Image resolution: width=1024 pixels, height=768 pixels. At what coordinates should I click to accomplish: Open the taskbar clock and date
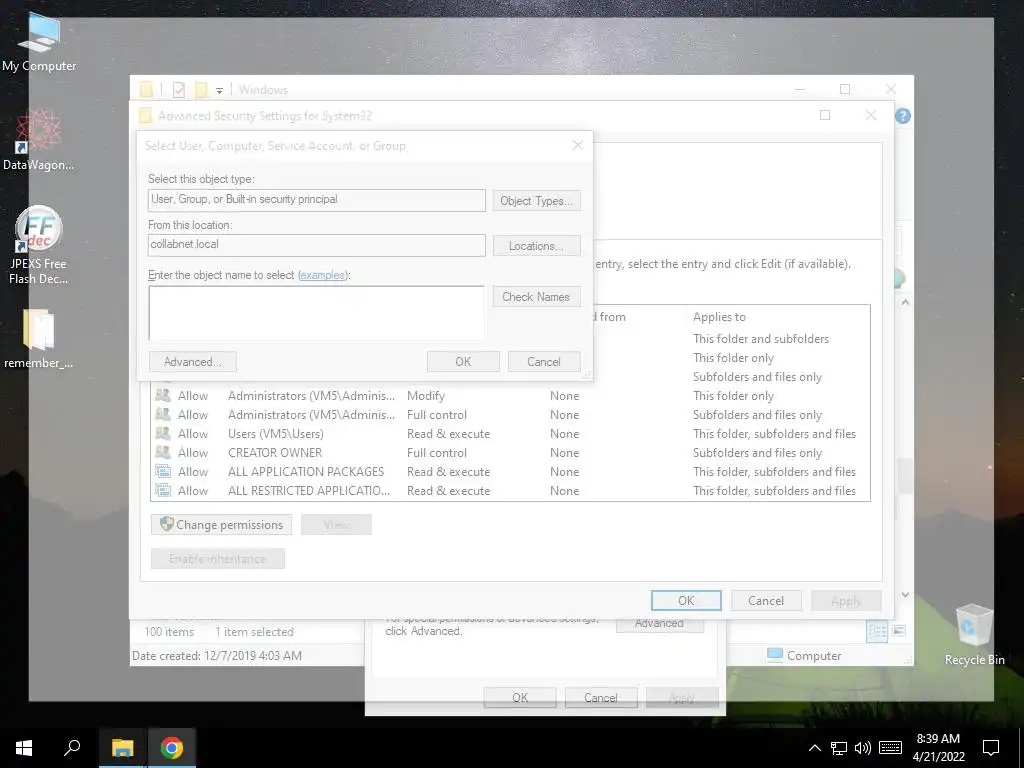[938, 748]
